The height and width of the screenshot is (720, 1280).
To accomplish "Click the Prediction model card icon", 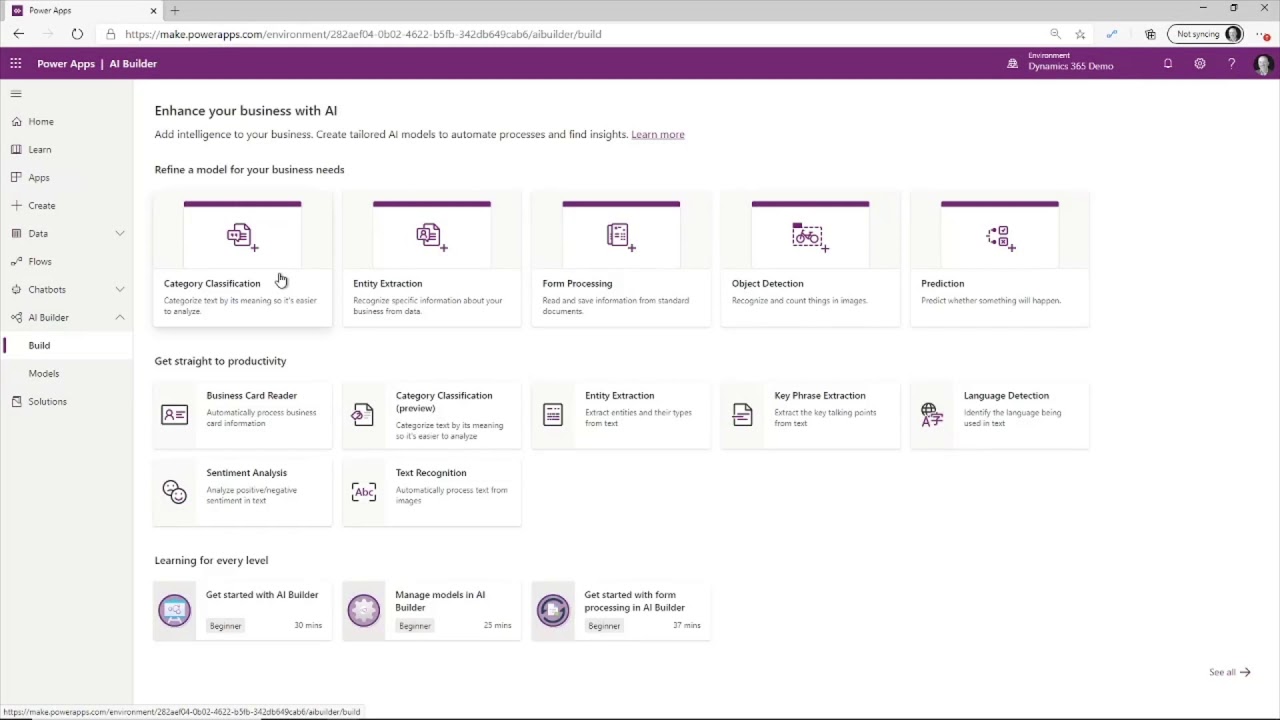I will [999, 237].
